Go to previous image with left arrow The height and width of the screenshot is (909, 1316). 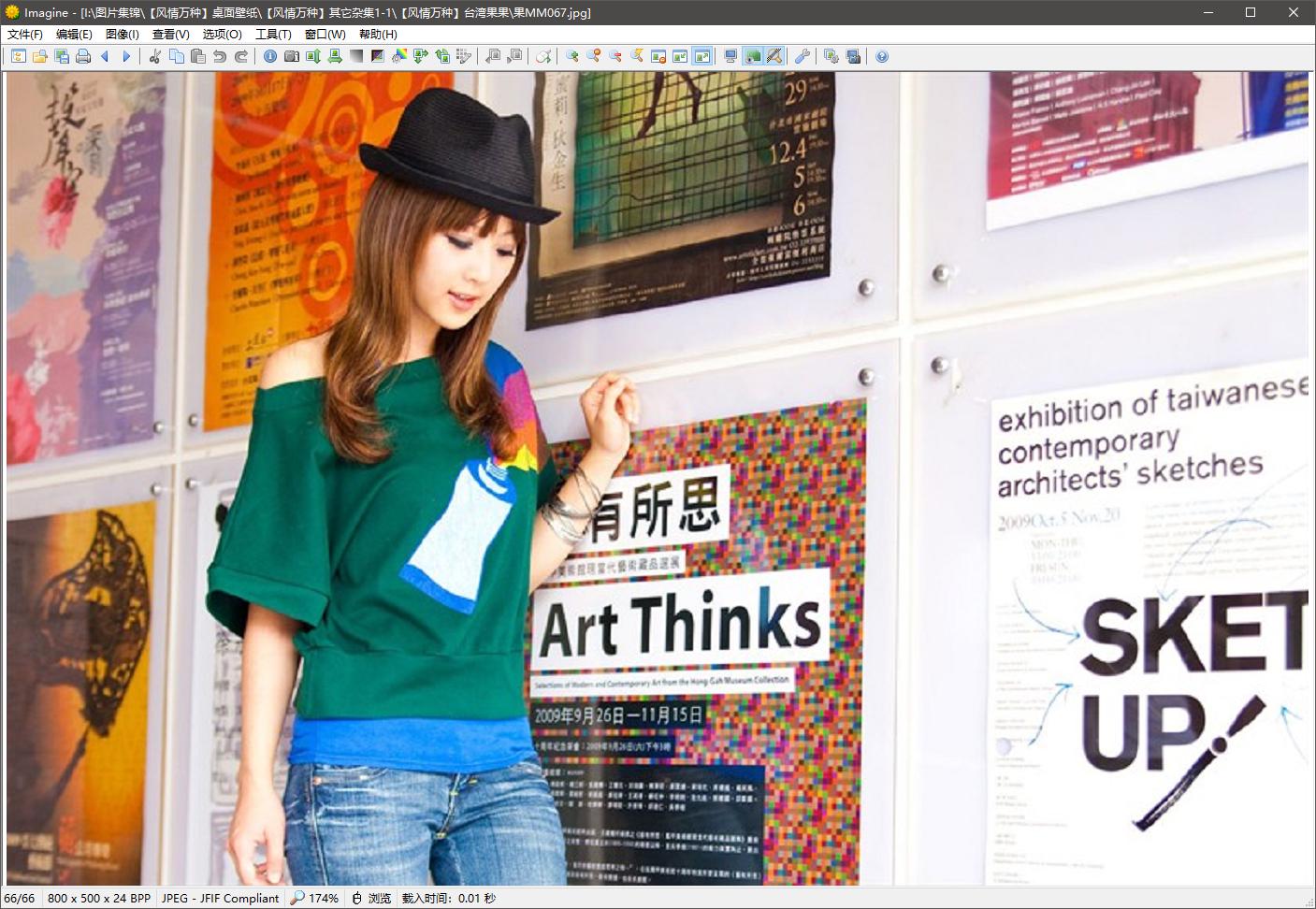click(105, 56)
